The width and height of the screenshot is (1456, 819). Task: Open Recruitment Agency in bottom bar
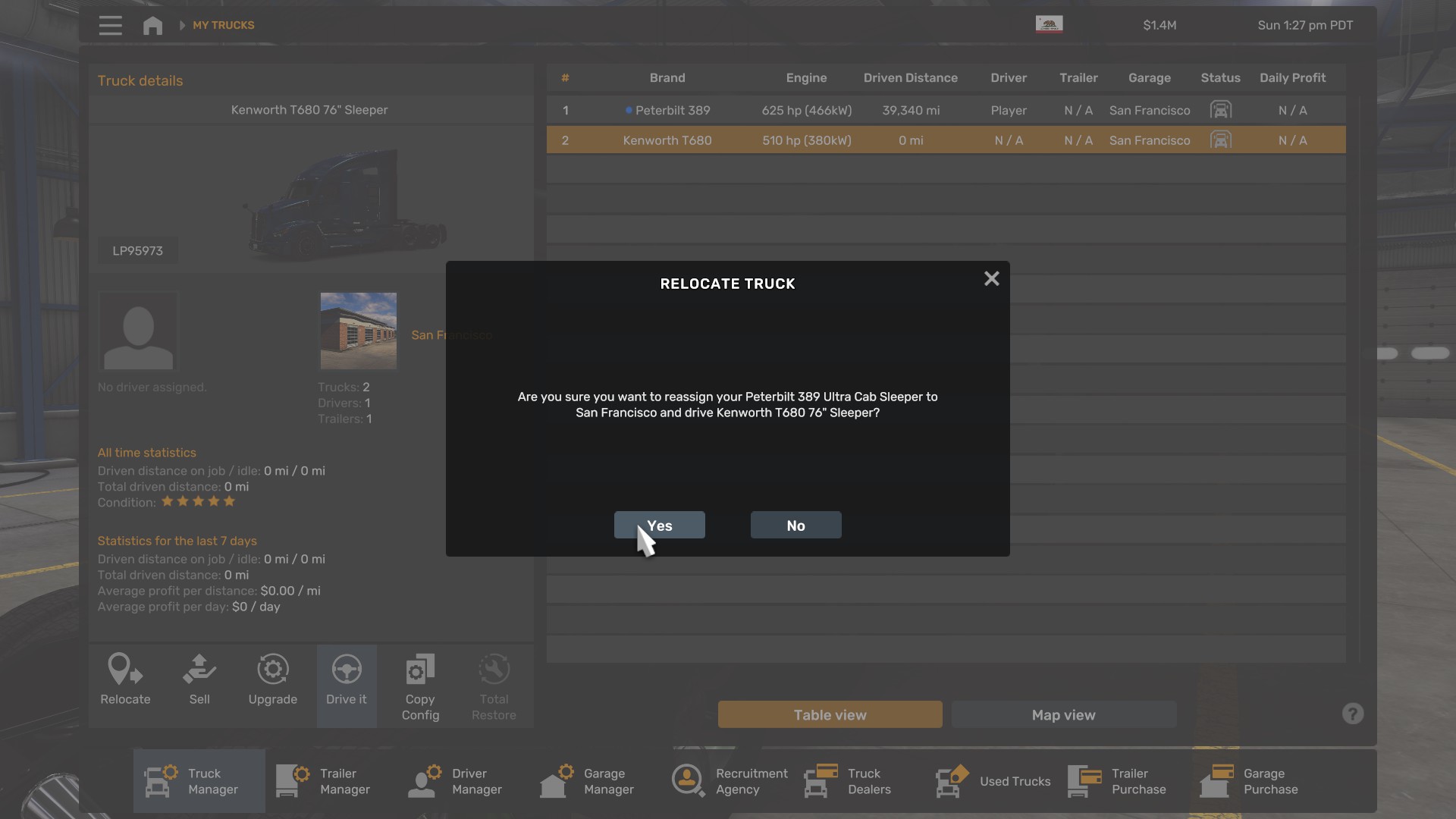(727, 781)
